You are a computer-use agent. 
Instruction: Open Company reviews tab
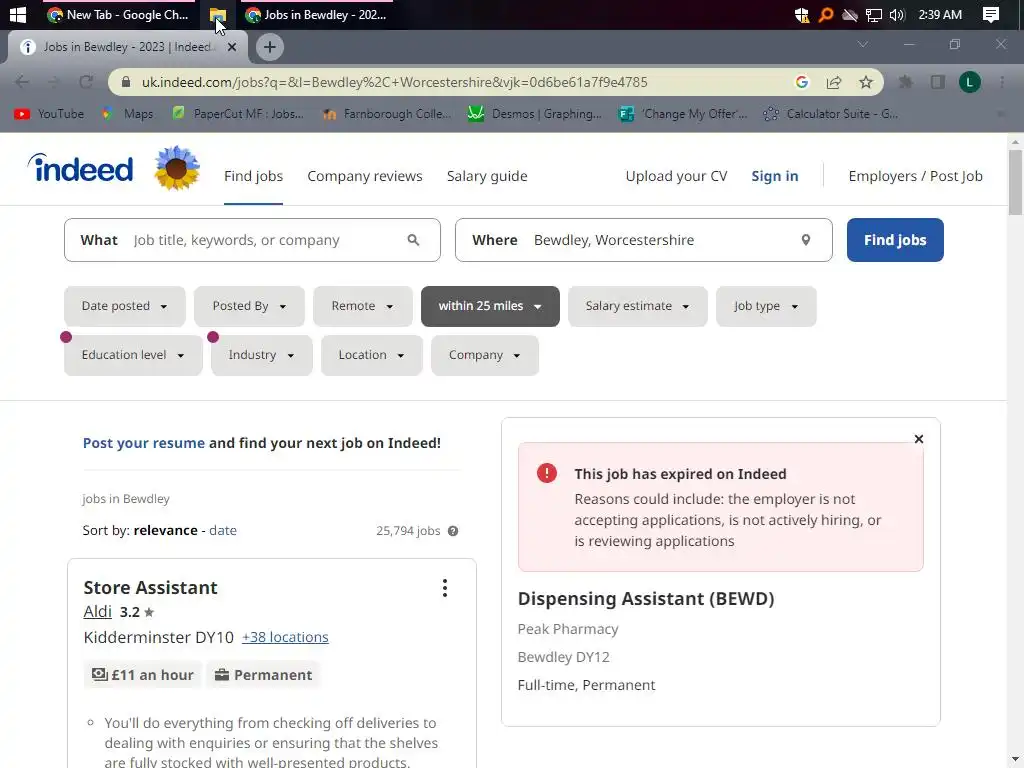[364, 176]
